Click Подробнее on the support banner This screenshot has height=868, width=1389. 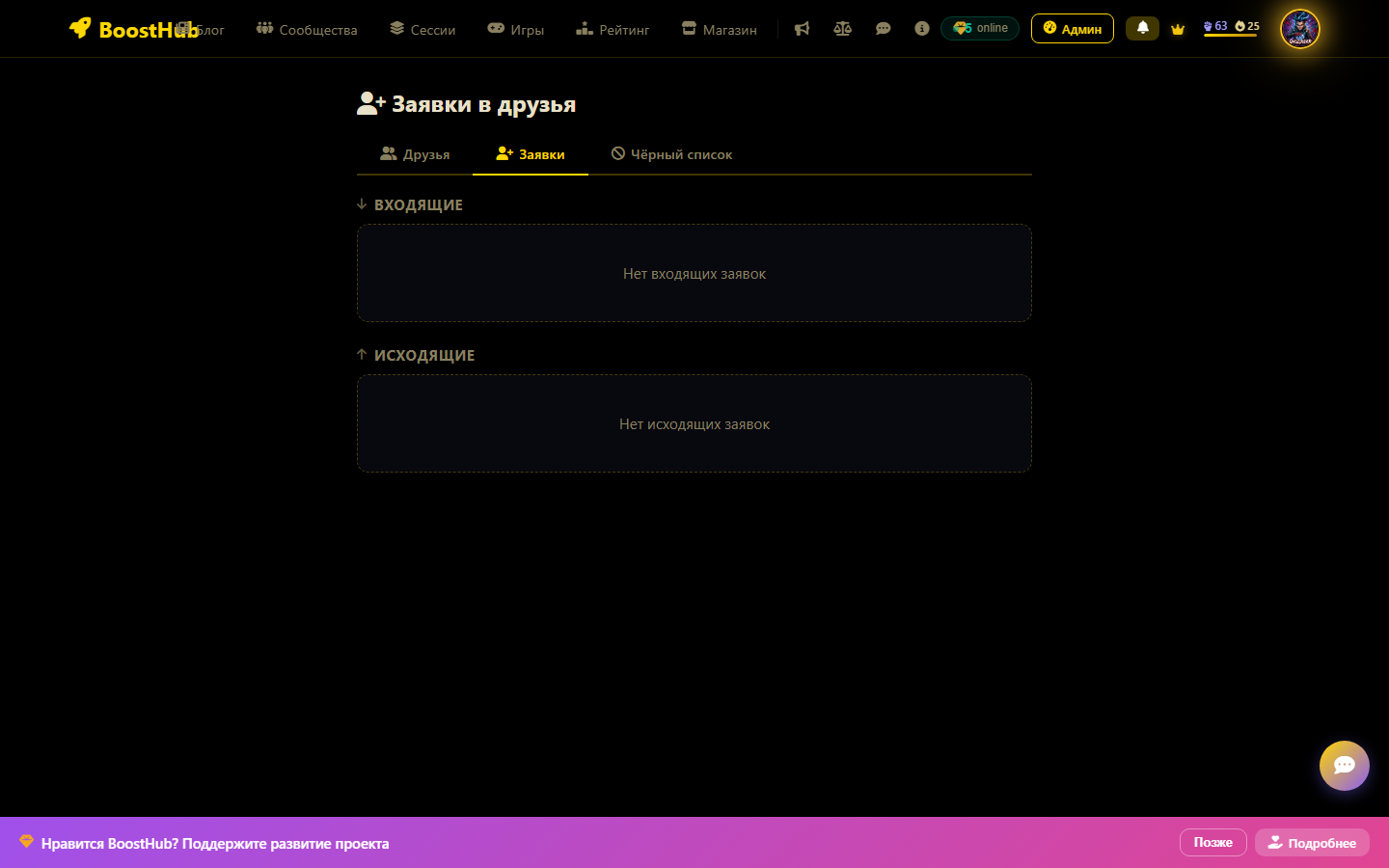coord(1312,843)
